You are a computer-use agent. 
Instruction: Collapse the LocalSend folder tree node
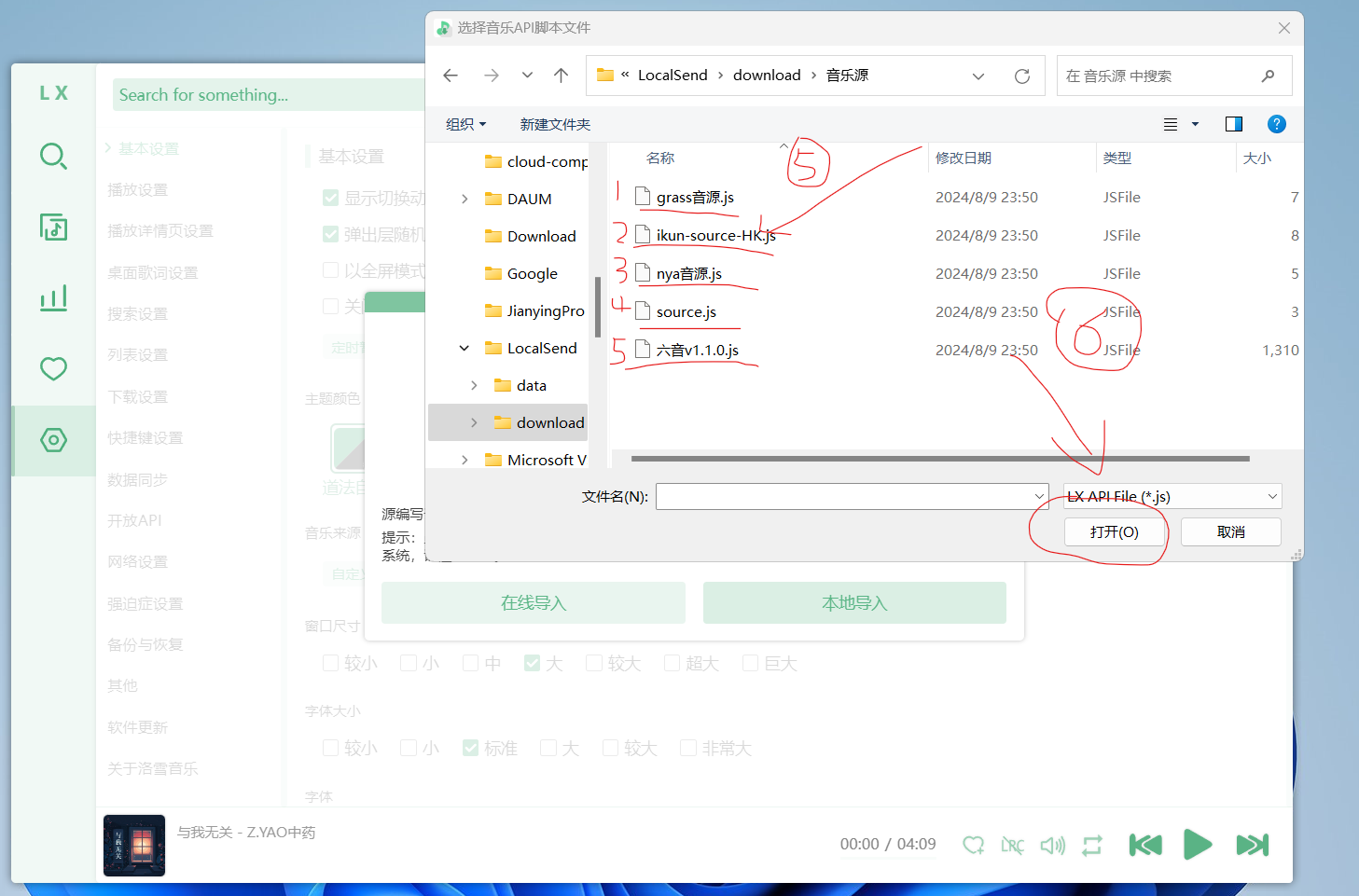pyautogui.click(x=465, y=348)
